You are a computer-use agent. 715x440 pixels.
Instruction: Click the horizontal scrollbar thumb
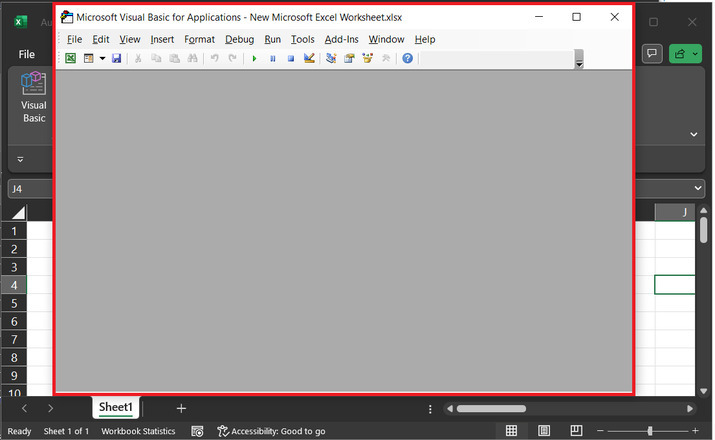[x=491, y=409]
